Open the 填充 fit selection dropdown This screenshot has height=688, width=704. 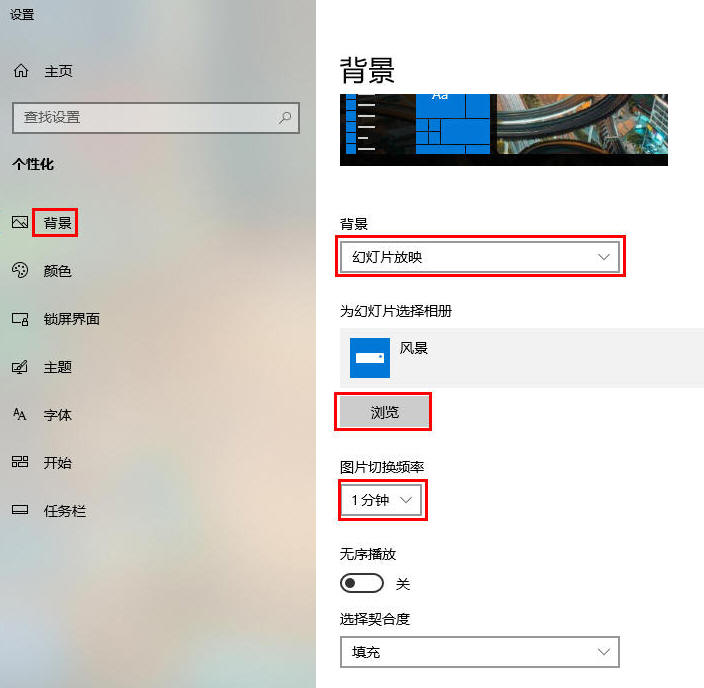pos(480,652)
